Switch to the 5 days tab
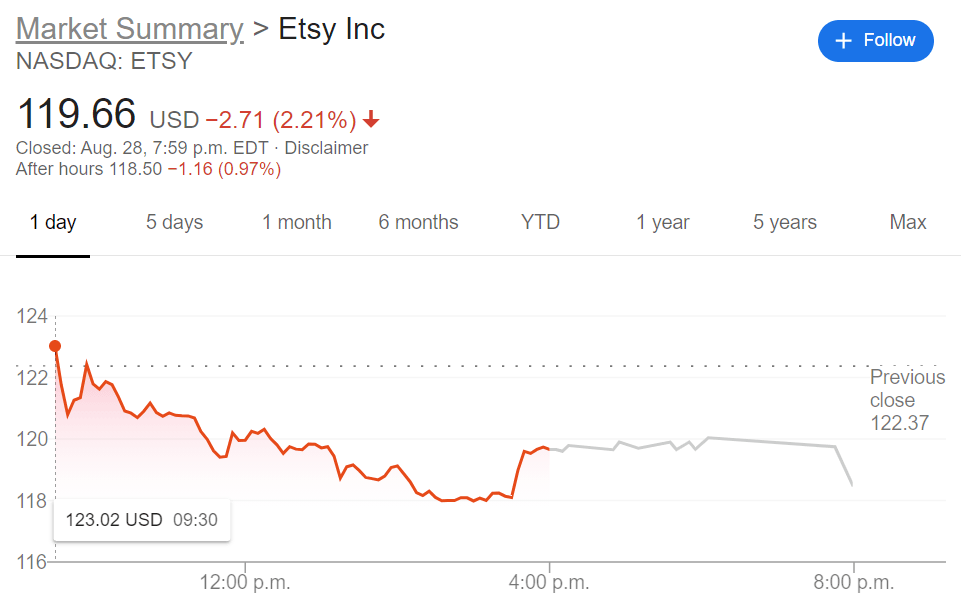 tap(174, 223)
